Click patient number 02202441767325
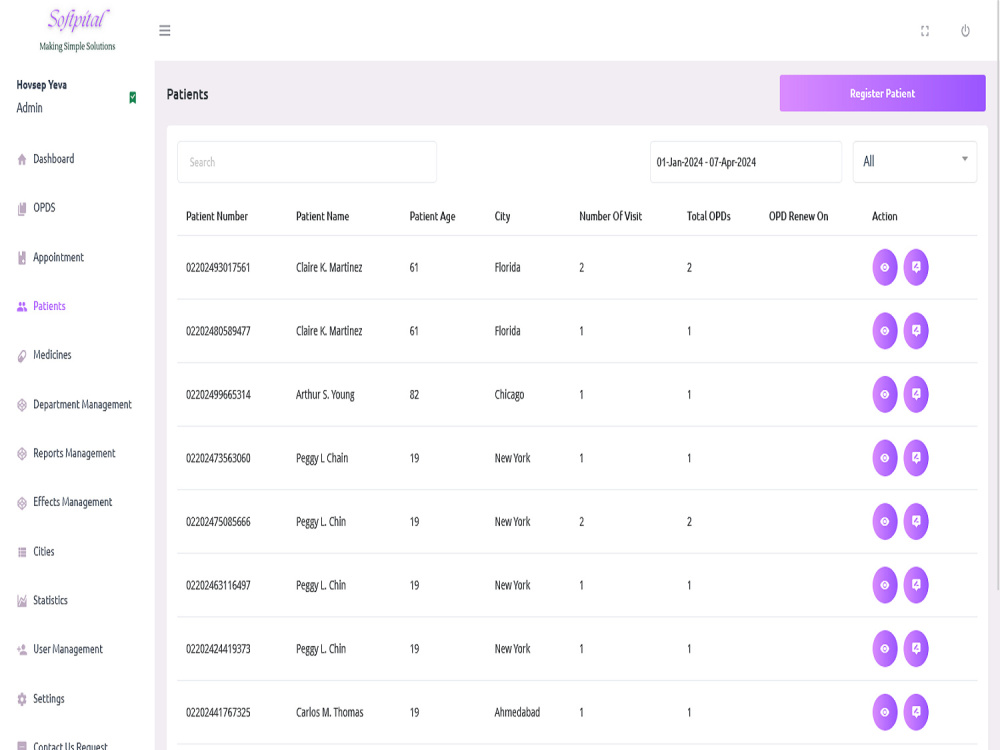Screen dimensions: 1000x750 (218, 712)
